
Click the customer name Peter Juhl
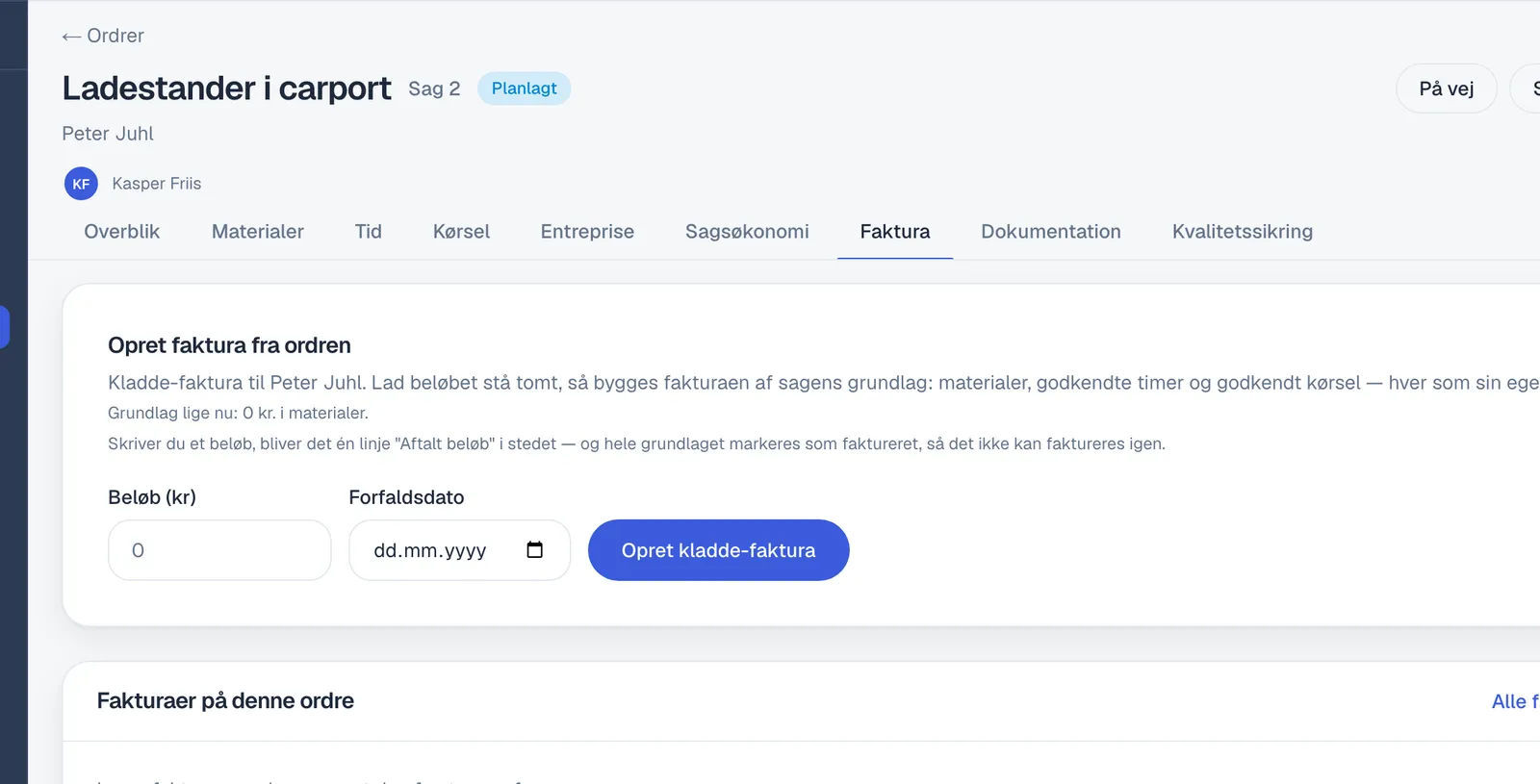click(108, 134)
